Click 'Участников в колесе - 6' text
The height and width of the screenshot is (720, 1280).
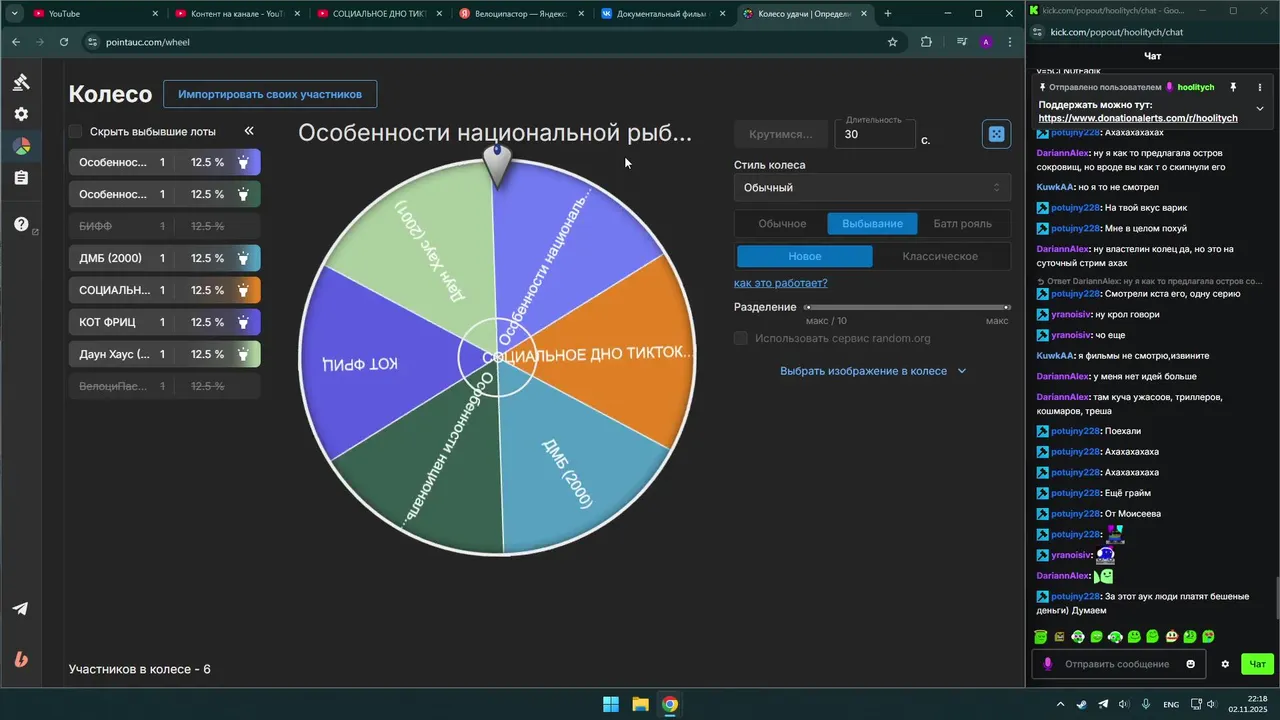(140, 669)
